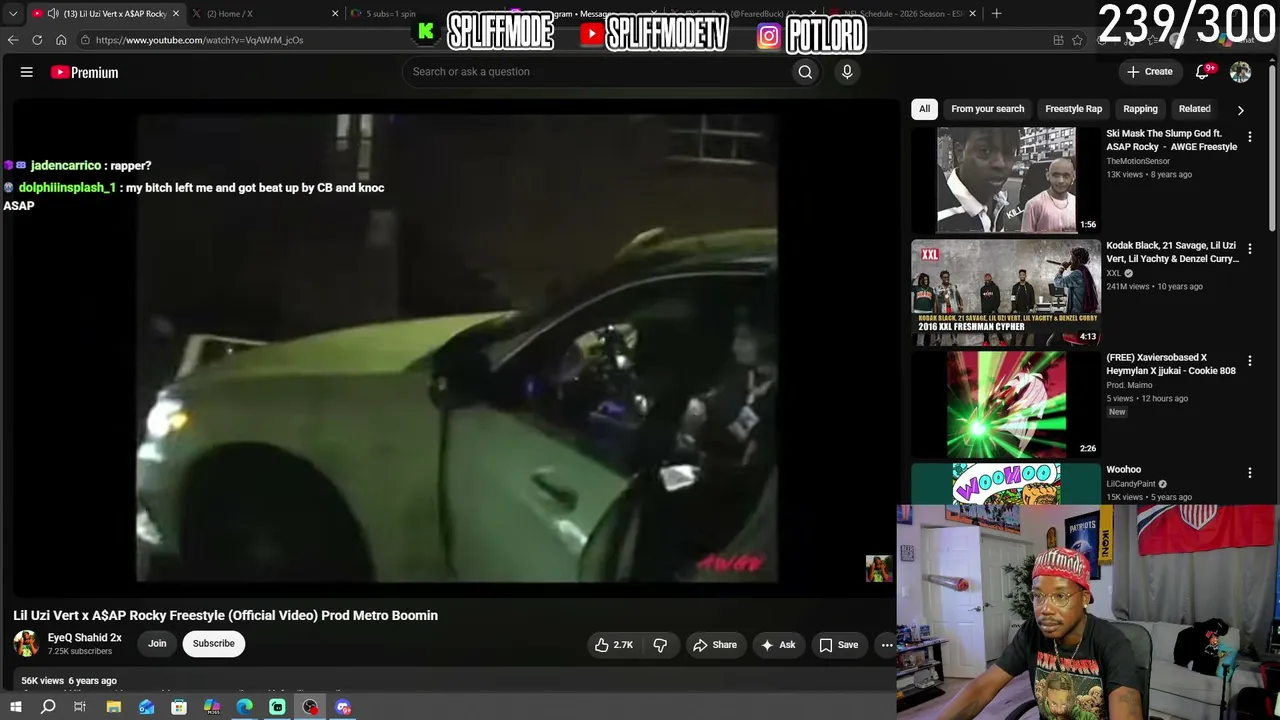Click EyeQ Shahid 2x channel avatar
The width and height of the screenshot is (1280, 720).
[26, 643]
